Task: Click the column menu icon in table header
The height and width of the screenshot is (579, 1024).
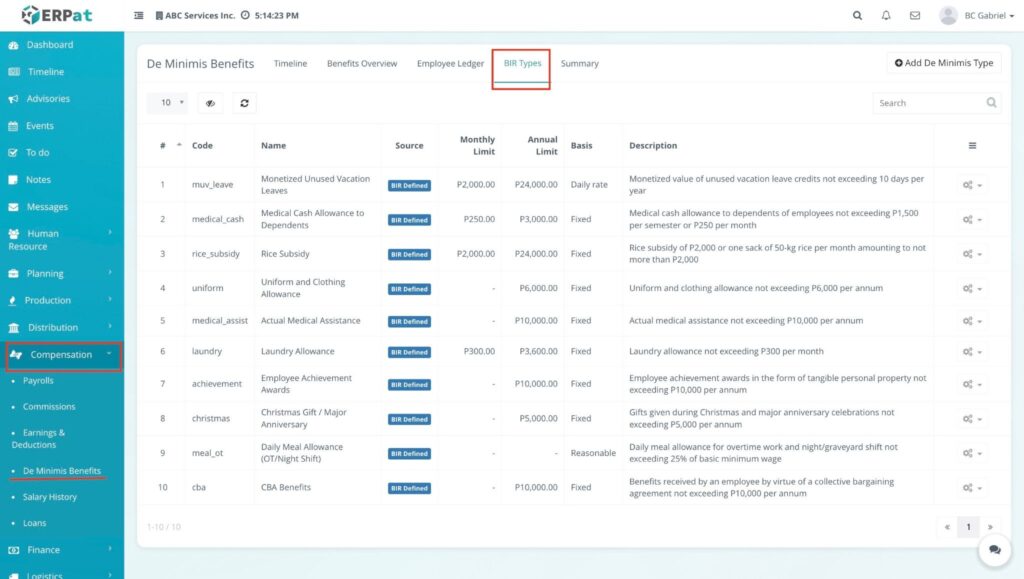Action: [x=972, y=146]
